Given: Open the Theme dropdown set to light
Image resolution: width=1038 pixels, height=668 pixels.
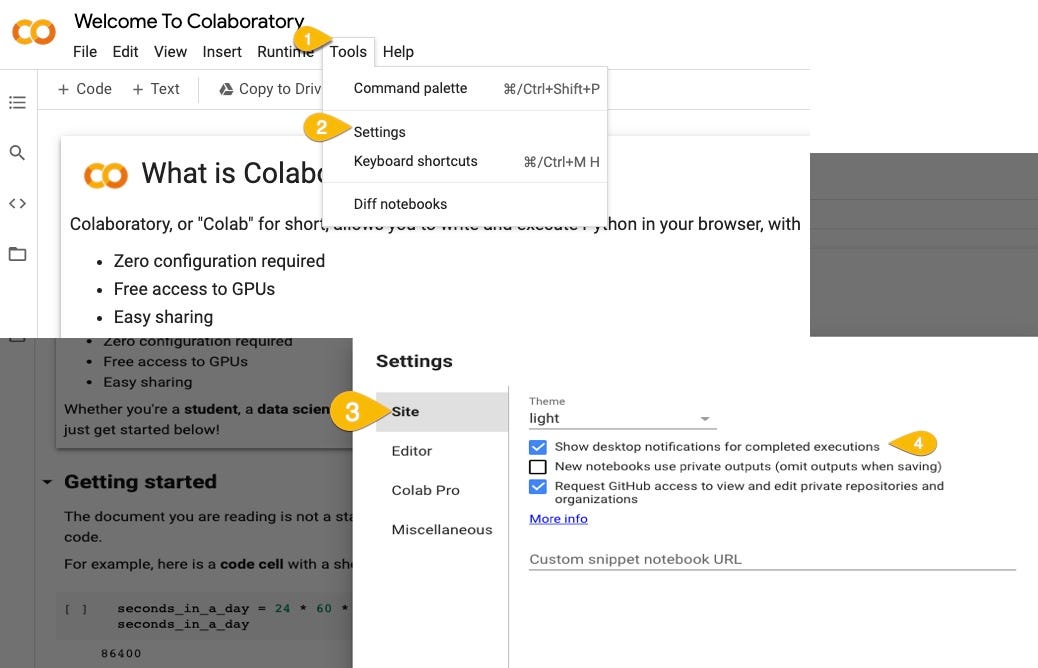Looking at the screenshot, I should 622,418.
